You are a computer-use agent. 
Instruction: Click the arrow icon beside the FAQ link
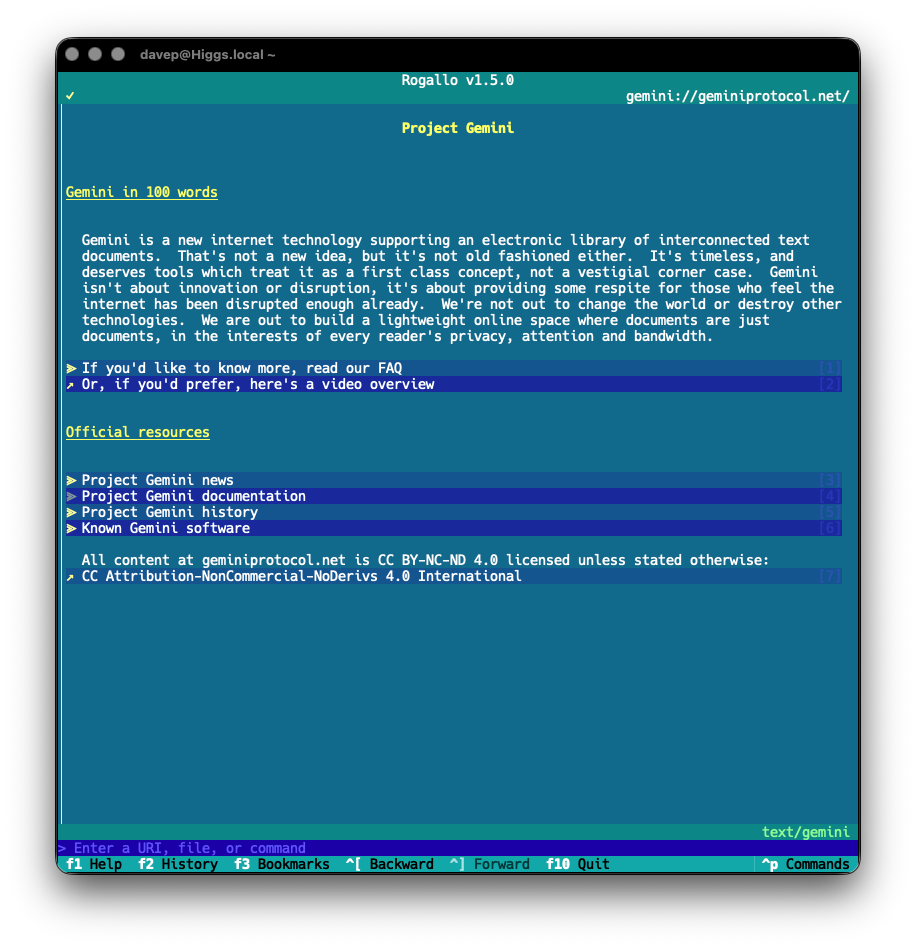pyautogui.click(x=71, y=368)
